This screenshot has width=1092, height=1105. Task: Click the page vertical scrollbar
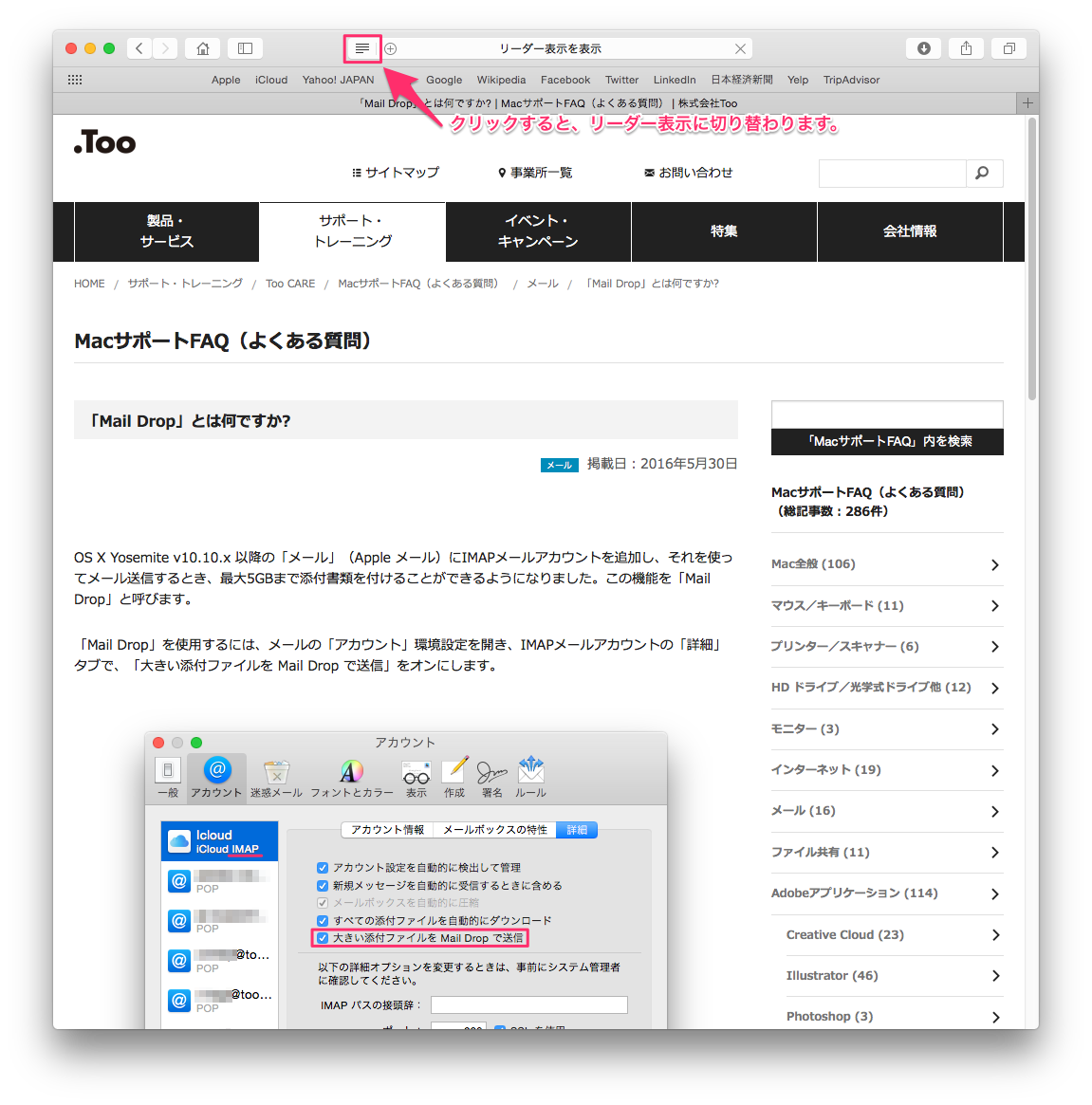pos(1033,259)
